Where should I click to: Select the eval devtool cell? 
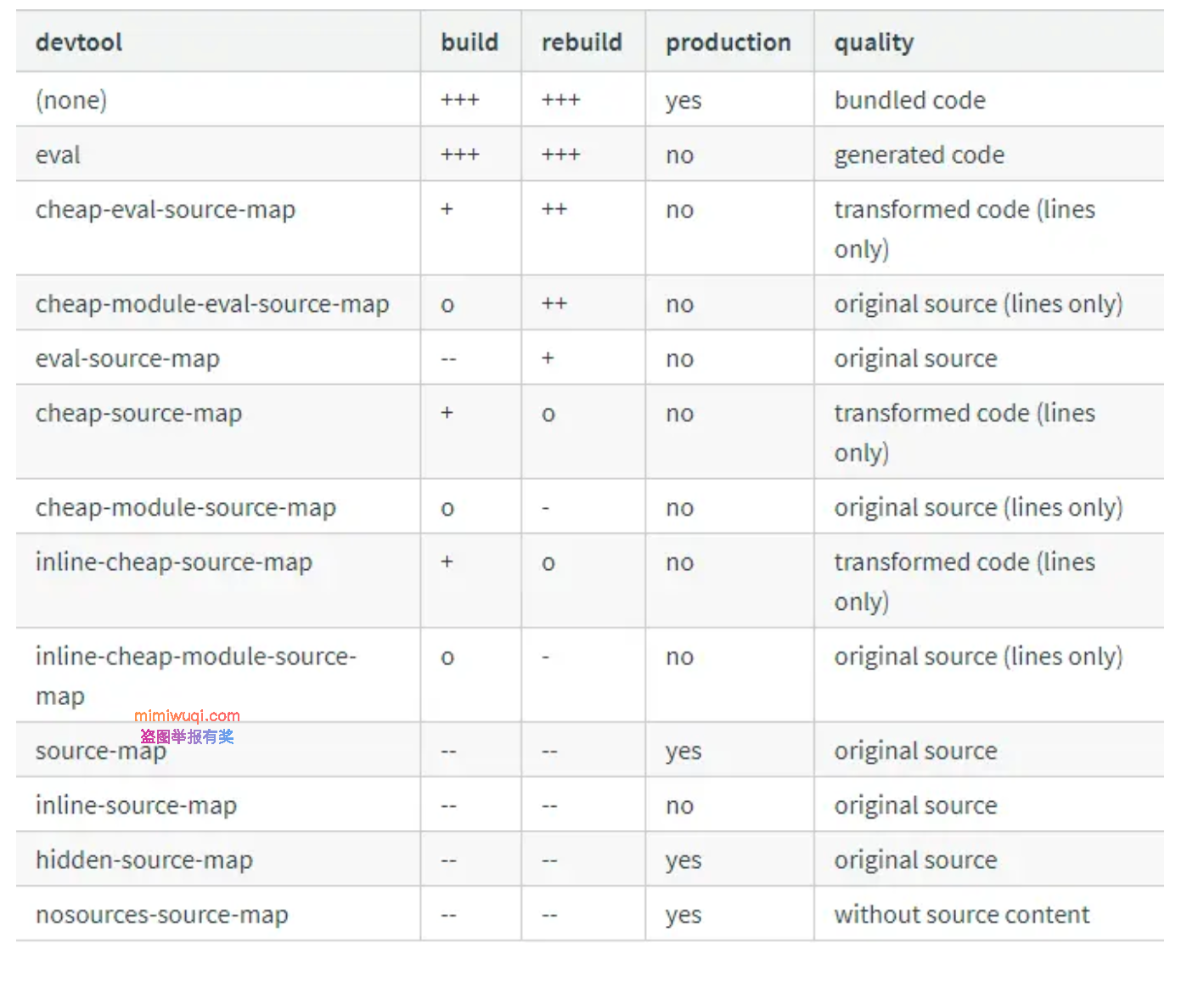[58, 155]
